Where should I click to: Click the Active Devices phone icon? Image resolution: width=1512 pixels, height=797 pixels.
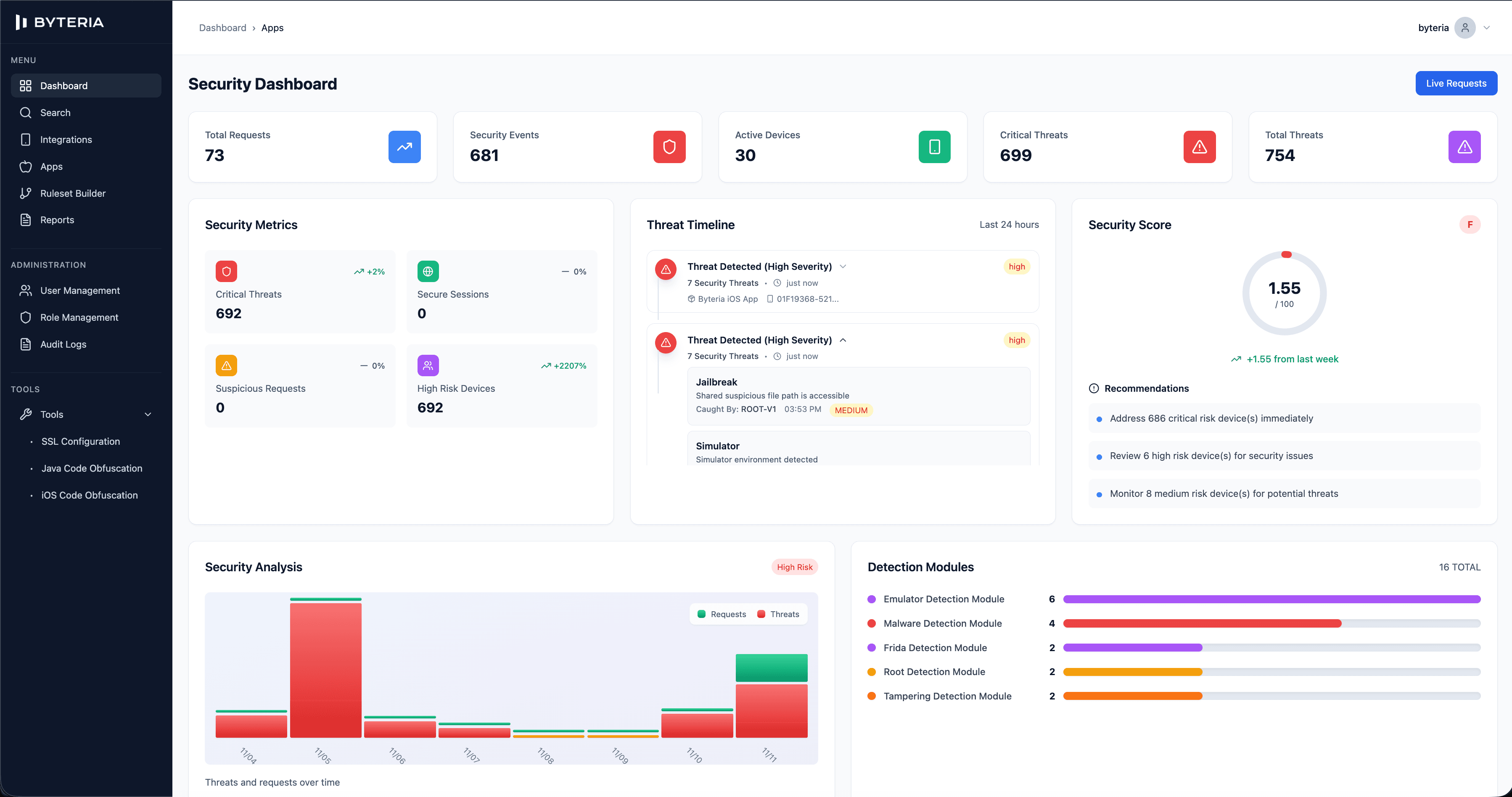934,147
